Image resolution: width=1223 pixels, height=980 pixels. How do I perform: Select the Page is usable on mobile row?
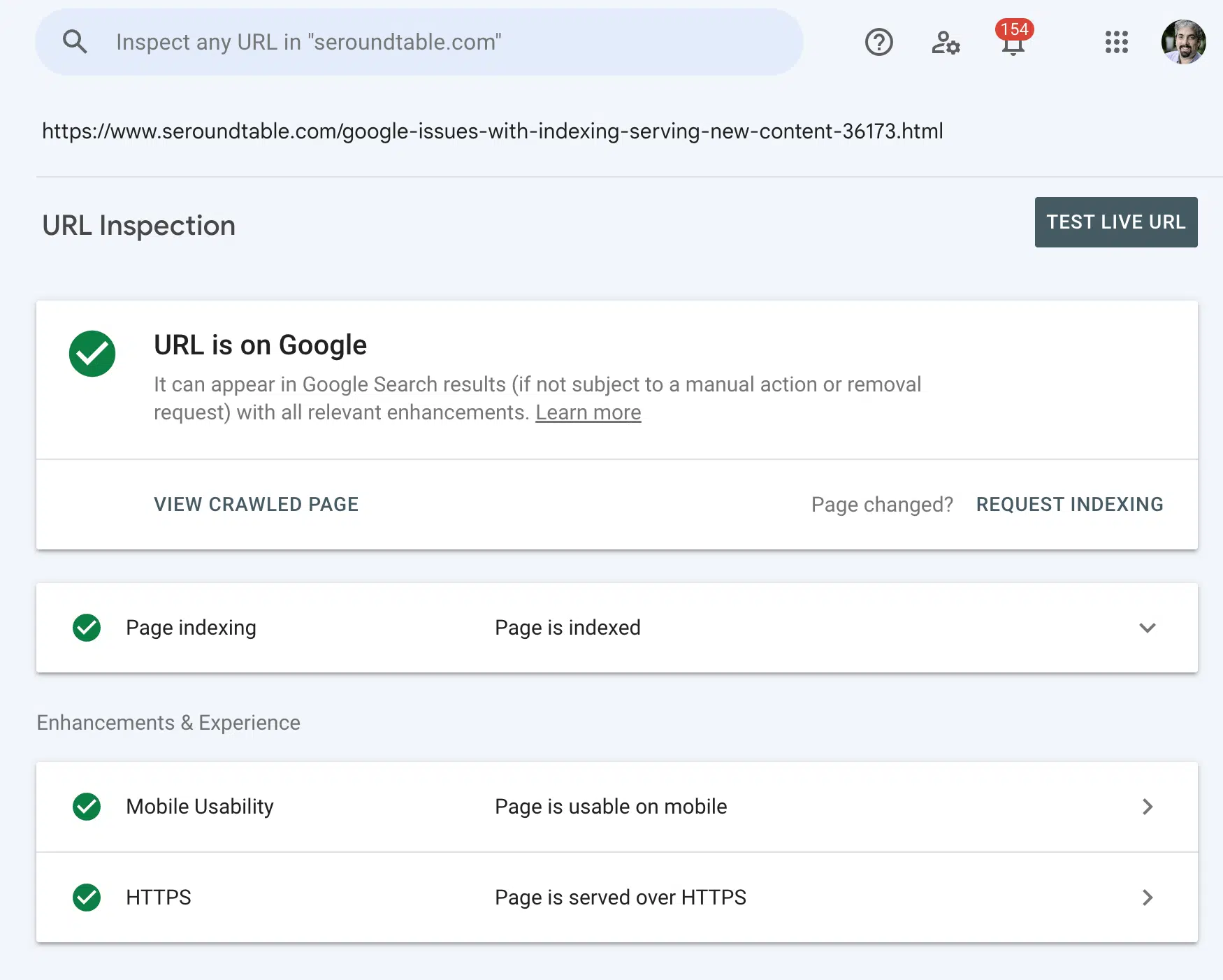(611, 807)
